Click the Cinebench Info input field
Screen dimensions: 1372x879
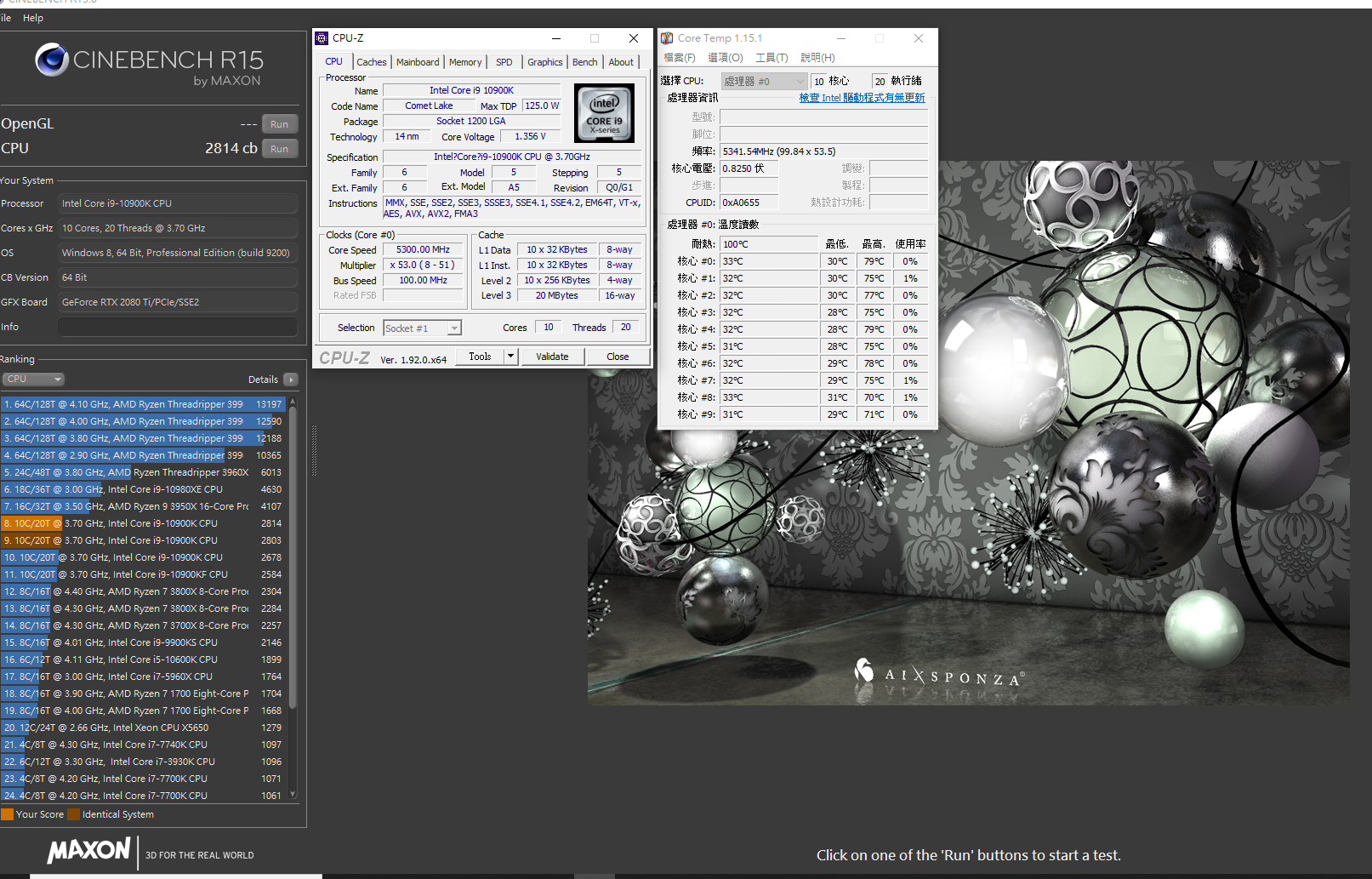[178, 327]
